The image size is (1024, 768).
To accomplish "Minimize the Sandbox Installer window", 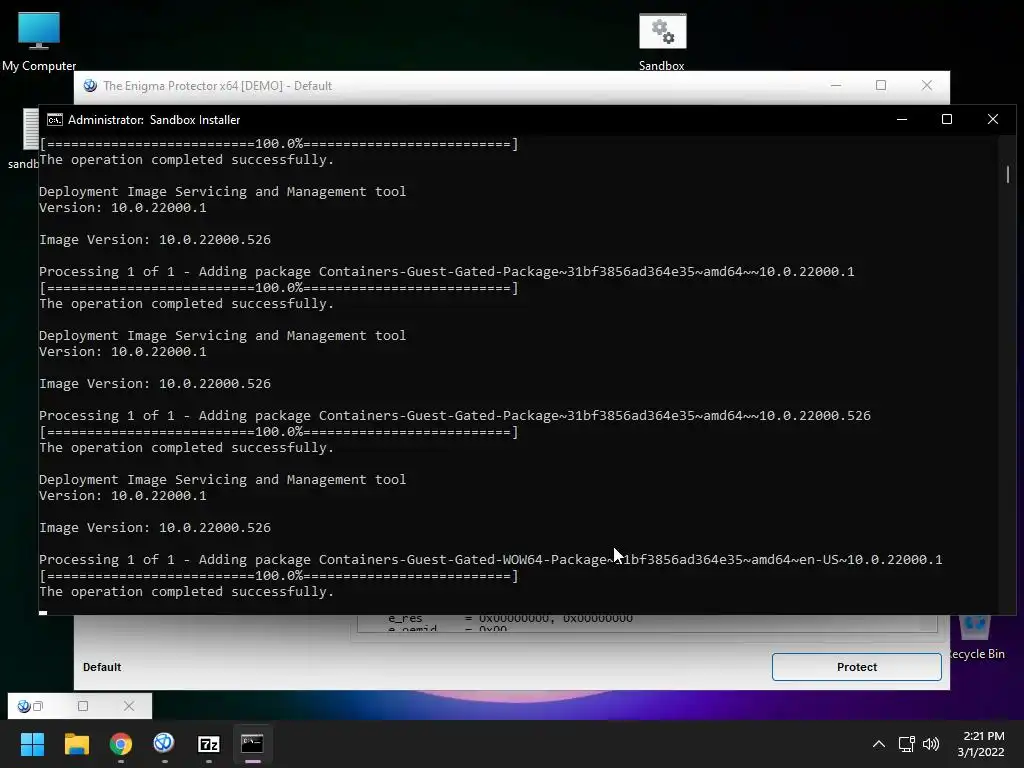I will (x=902, y=120).
